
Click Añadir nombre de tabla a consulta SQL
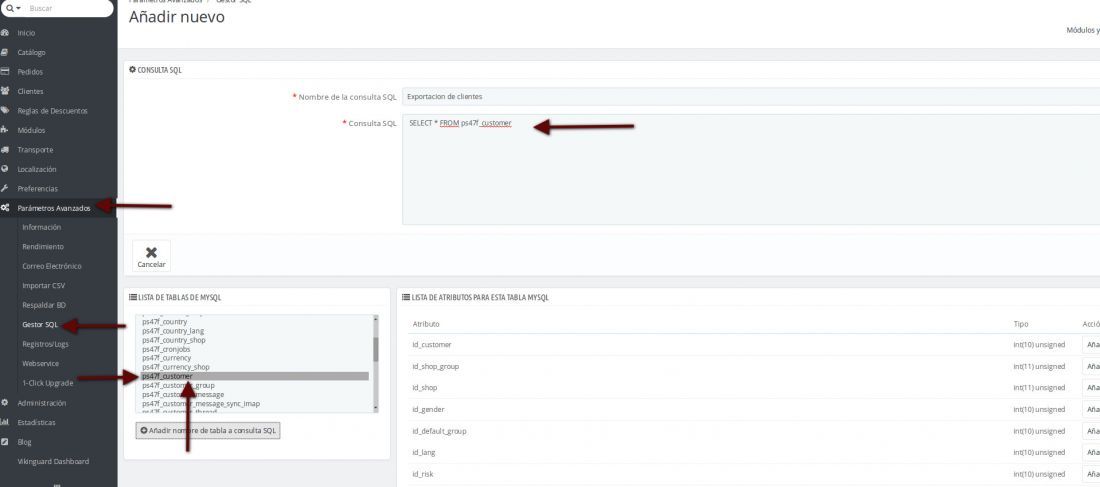[208, 430]
